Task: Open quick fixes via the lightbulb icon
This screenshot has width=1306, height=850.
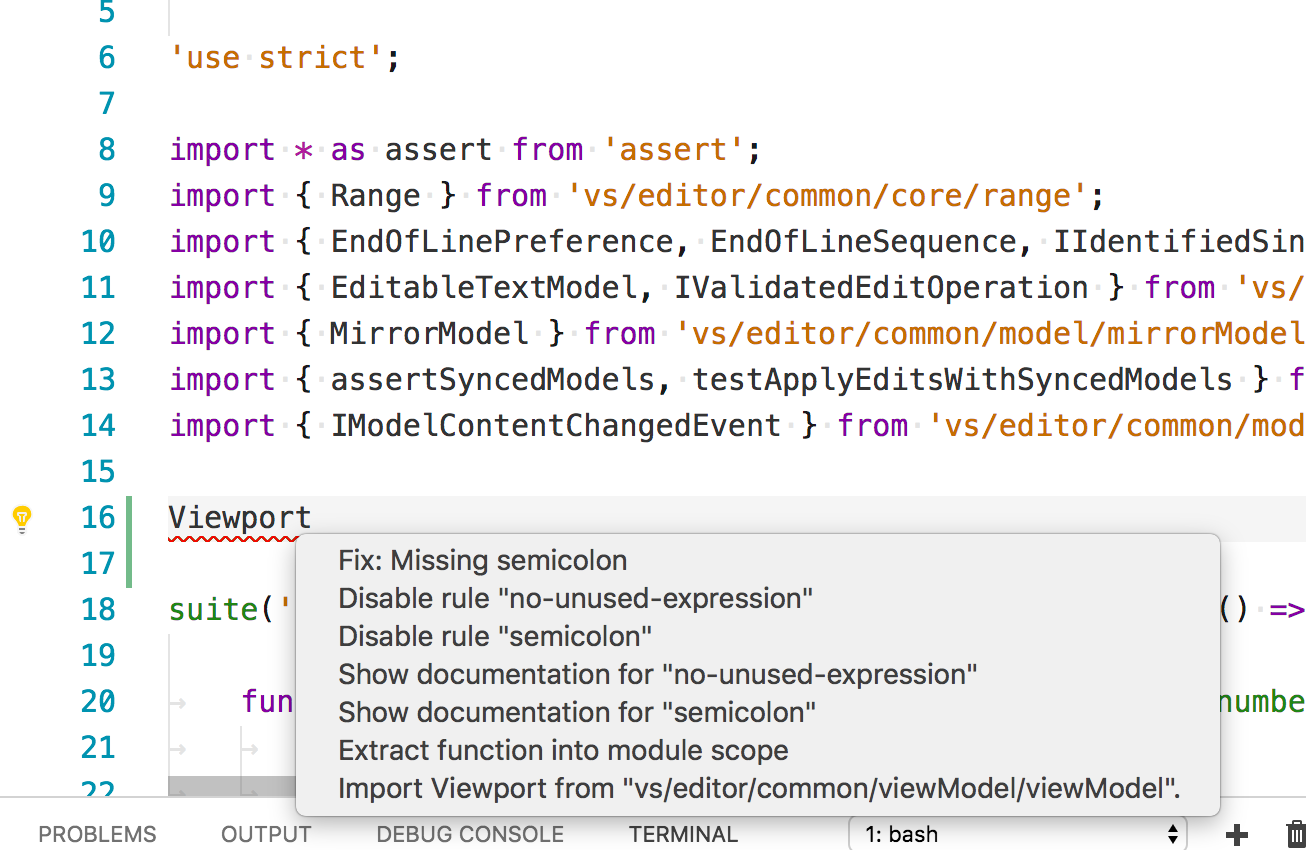Action: tap(21, 518)
